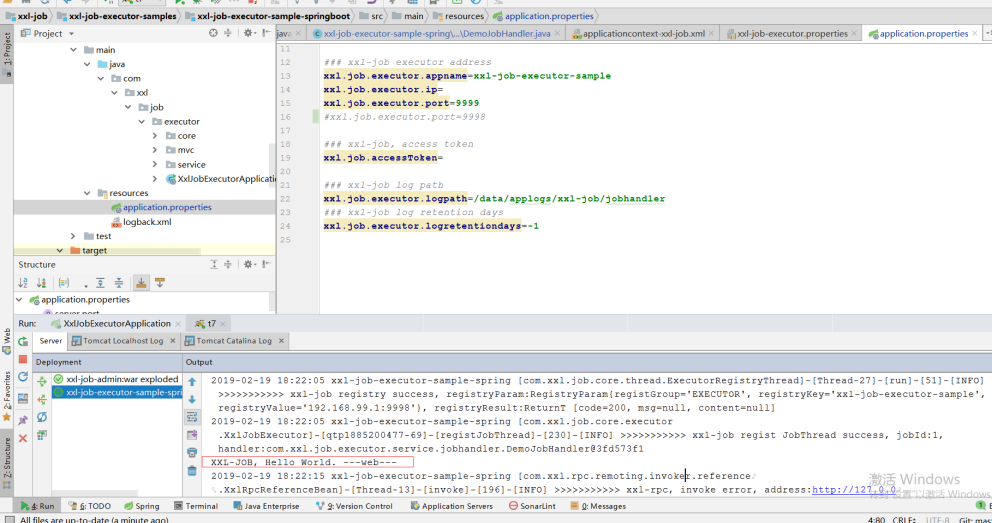Select application.properties in project tree
This screenshot has height=523, width=992.
pyautogui.click(x=161, y=207)
